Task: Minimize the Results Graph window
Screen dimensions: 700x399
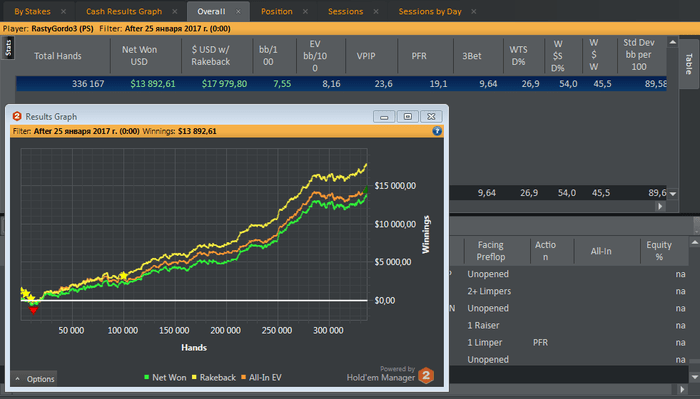Action: click(x=384, y=116)
